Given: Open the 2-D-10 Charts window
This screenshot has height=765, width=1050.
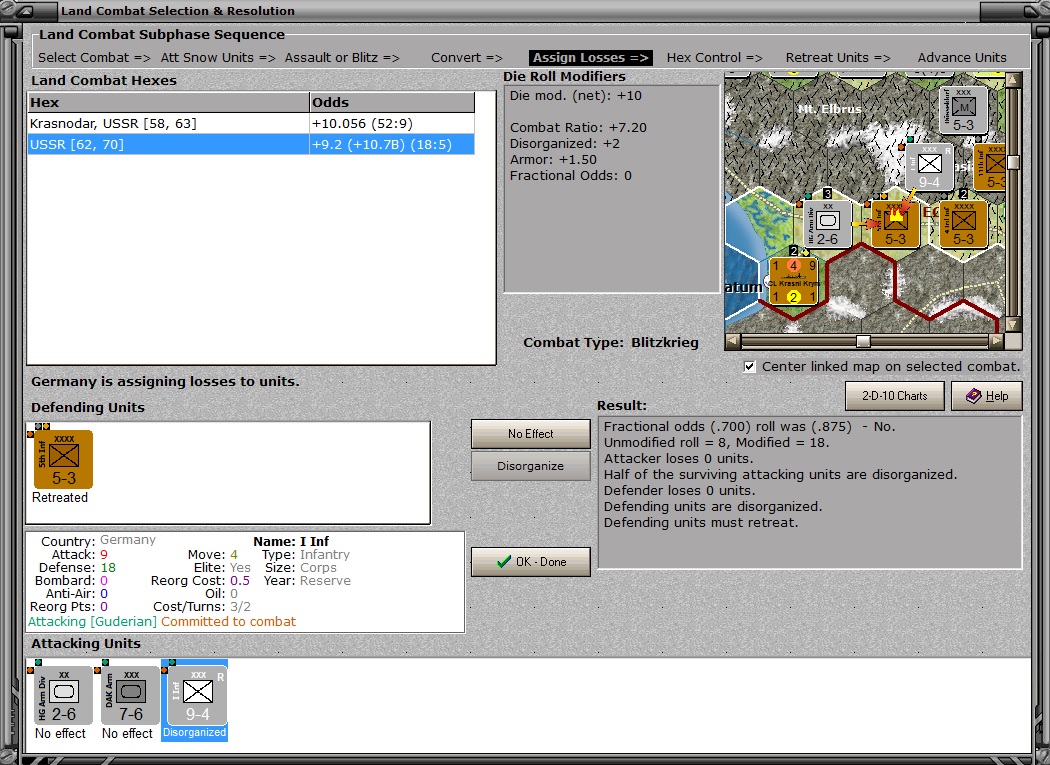Looking at the screenshot, I should click(894, 396).
